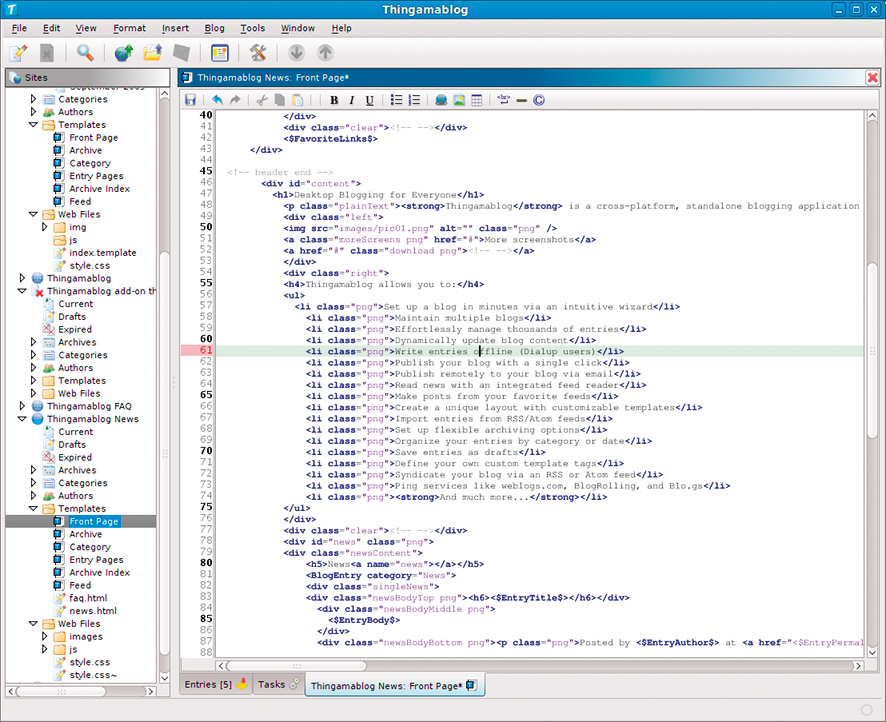Viewport: 886px width, 722px height.
Task: Open the Insert menu
Action: [175, 28]
